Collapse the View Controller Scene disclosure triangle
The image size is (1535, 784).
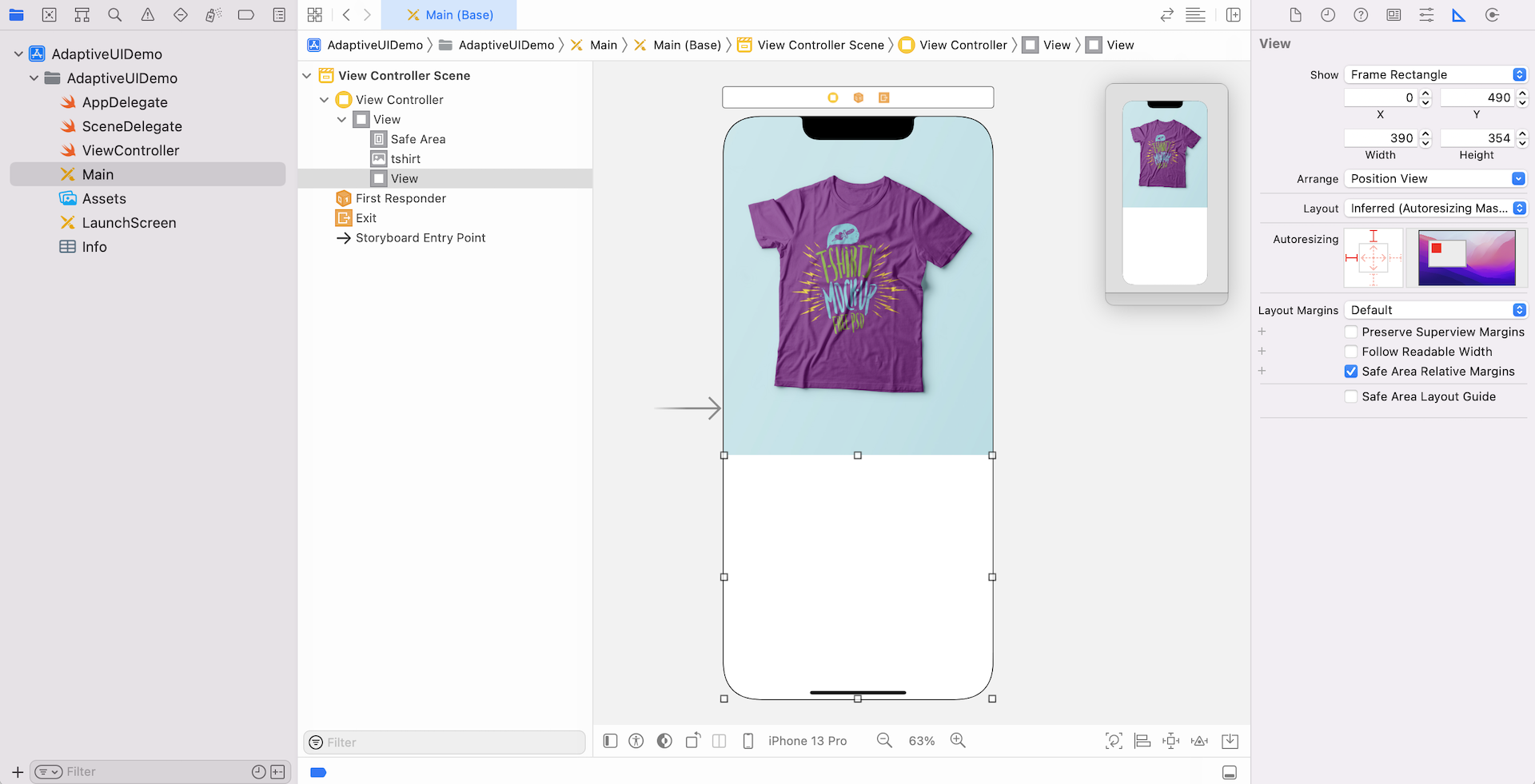pos(307,76)
